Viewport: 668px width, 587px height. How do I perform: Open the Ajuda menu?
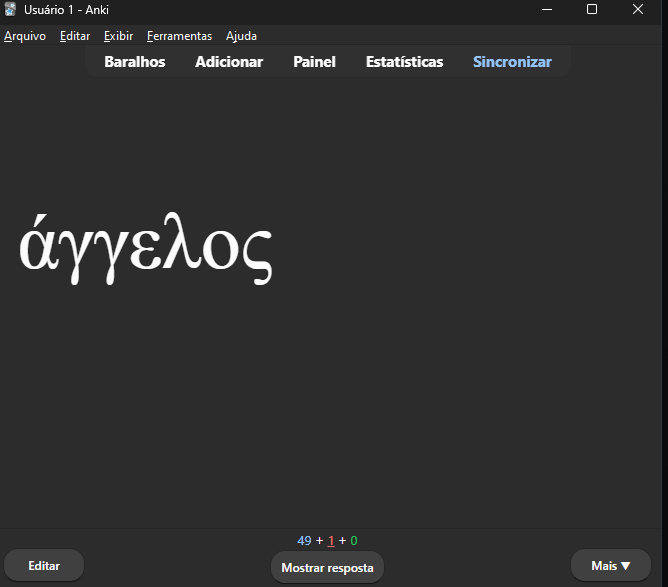pos(241,36)
